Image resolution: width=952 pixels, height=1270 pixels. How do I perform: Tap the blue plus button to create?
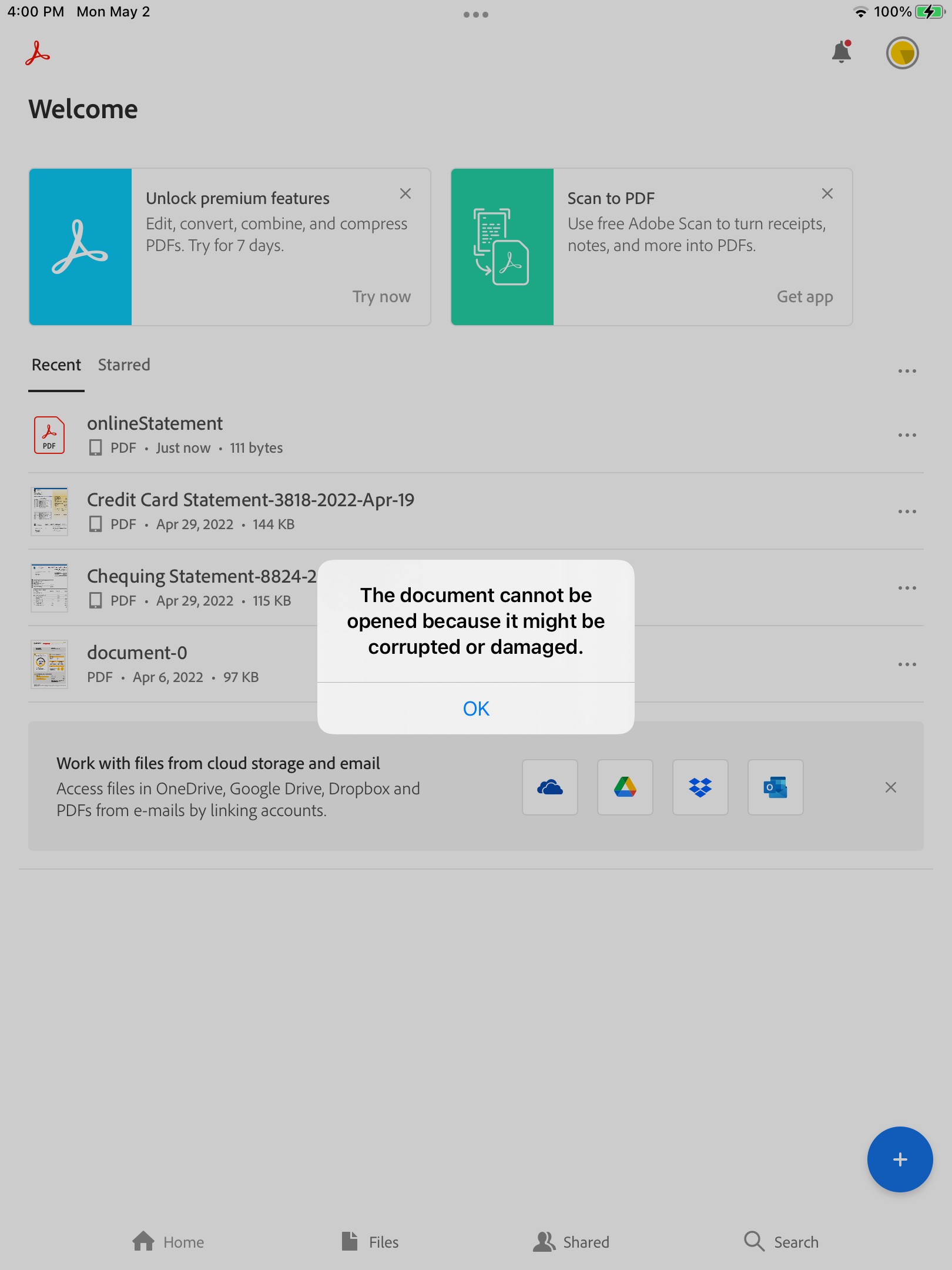[x=900, y=1159]
